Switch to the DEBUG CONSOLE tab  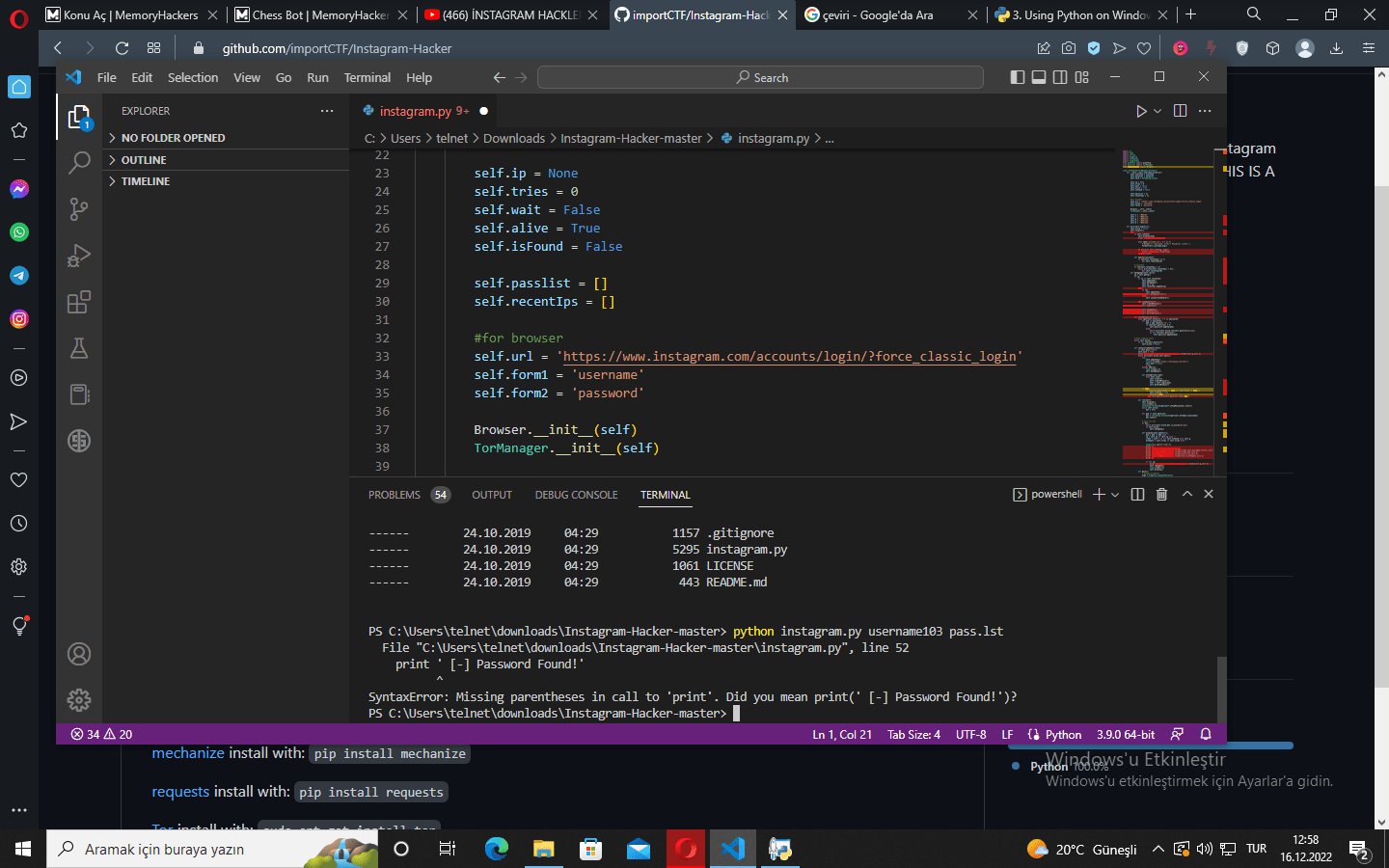[x=577, y=495]
